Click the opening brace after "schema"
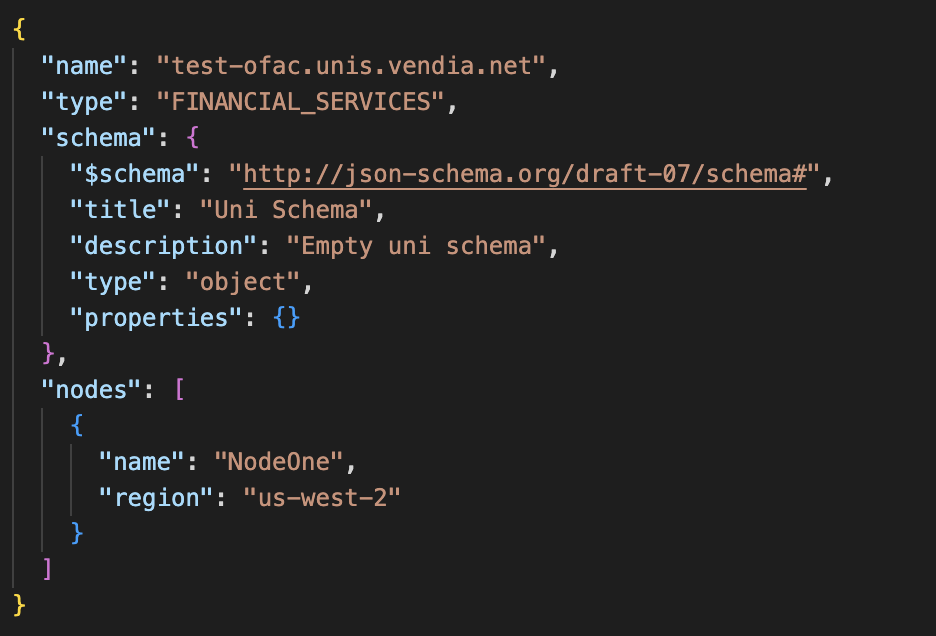 (x=192, y=138)
